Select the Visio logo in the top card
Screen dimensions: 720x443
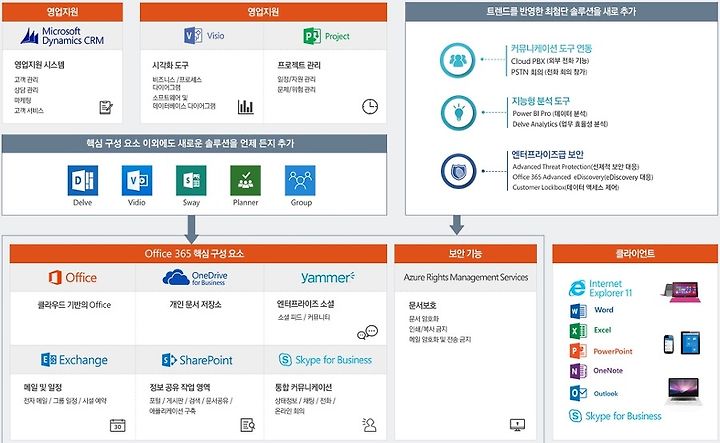click(204, 35)
